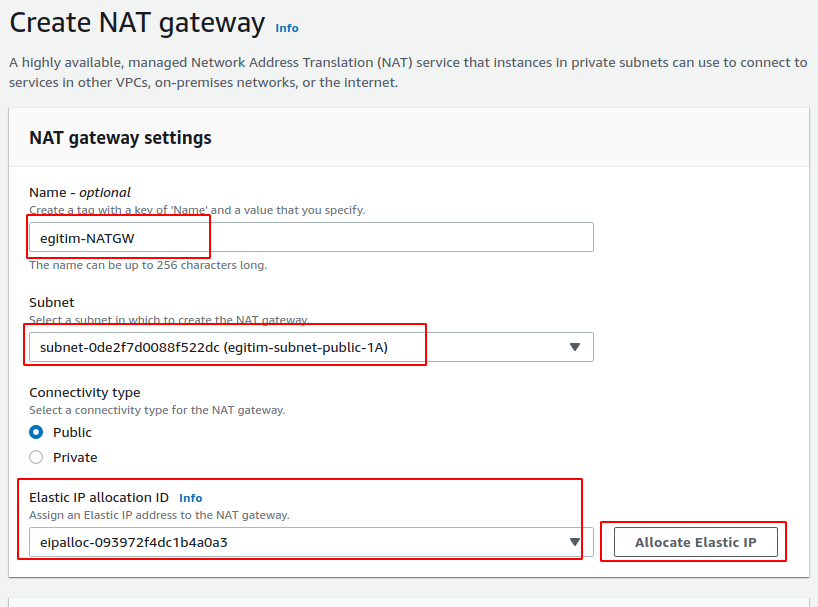Click the Name field containing egitim-NATGW
Screen dimensions: 818x607
pyautogui.click(x=311, y=238)
